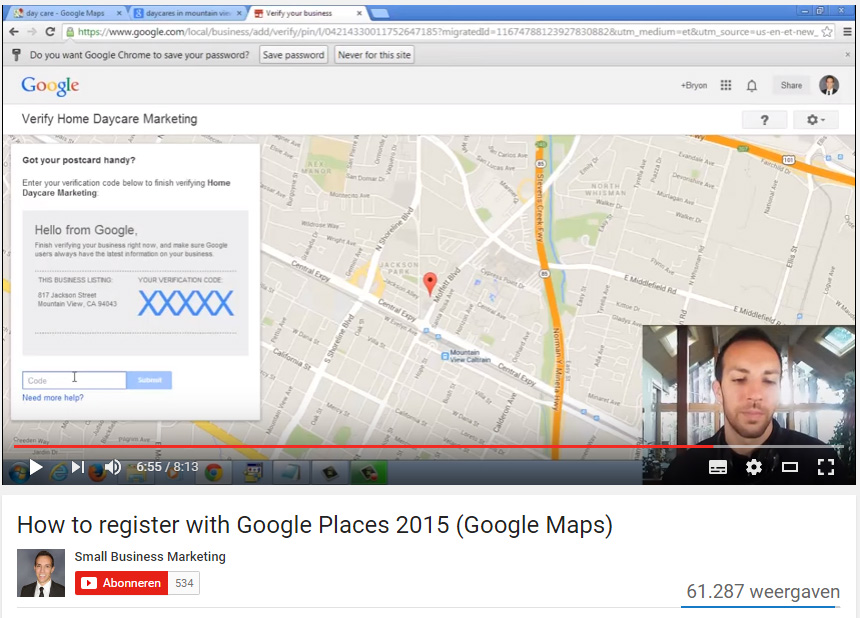This screenshot has height=618, width=860.
Task: Click the red video progress bar
Action: click(363, 446)
